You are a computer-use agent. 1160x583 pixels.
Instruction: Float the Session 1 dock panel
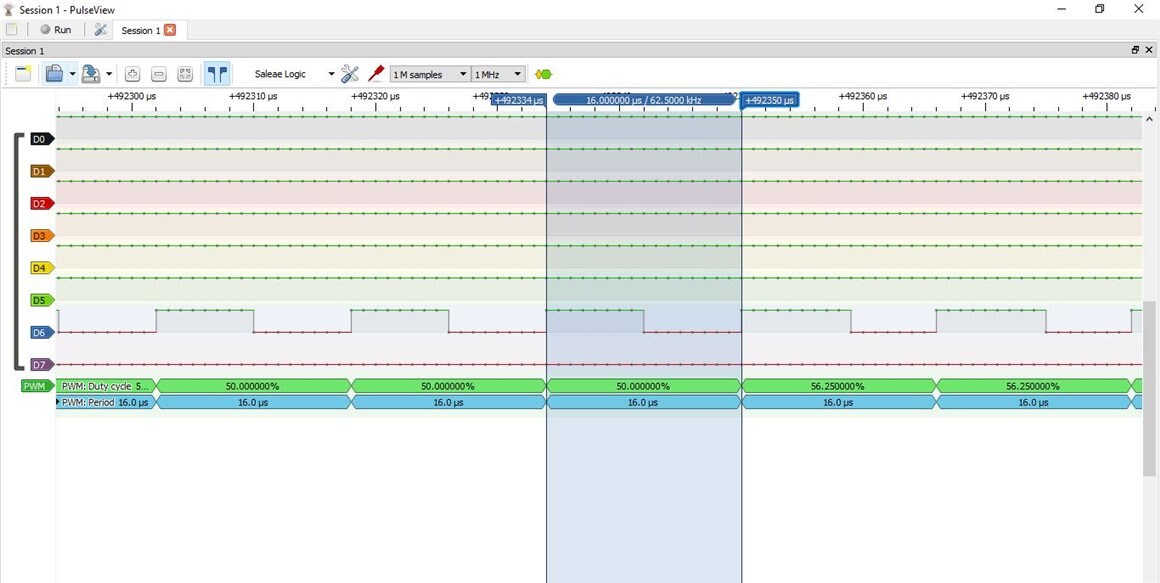[x=1136, y=50]
